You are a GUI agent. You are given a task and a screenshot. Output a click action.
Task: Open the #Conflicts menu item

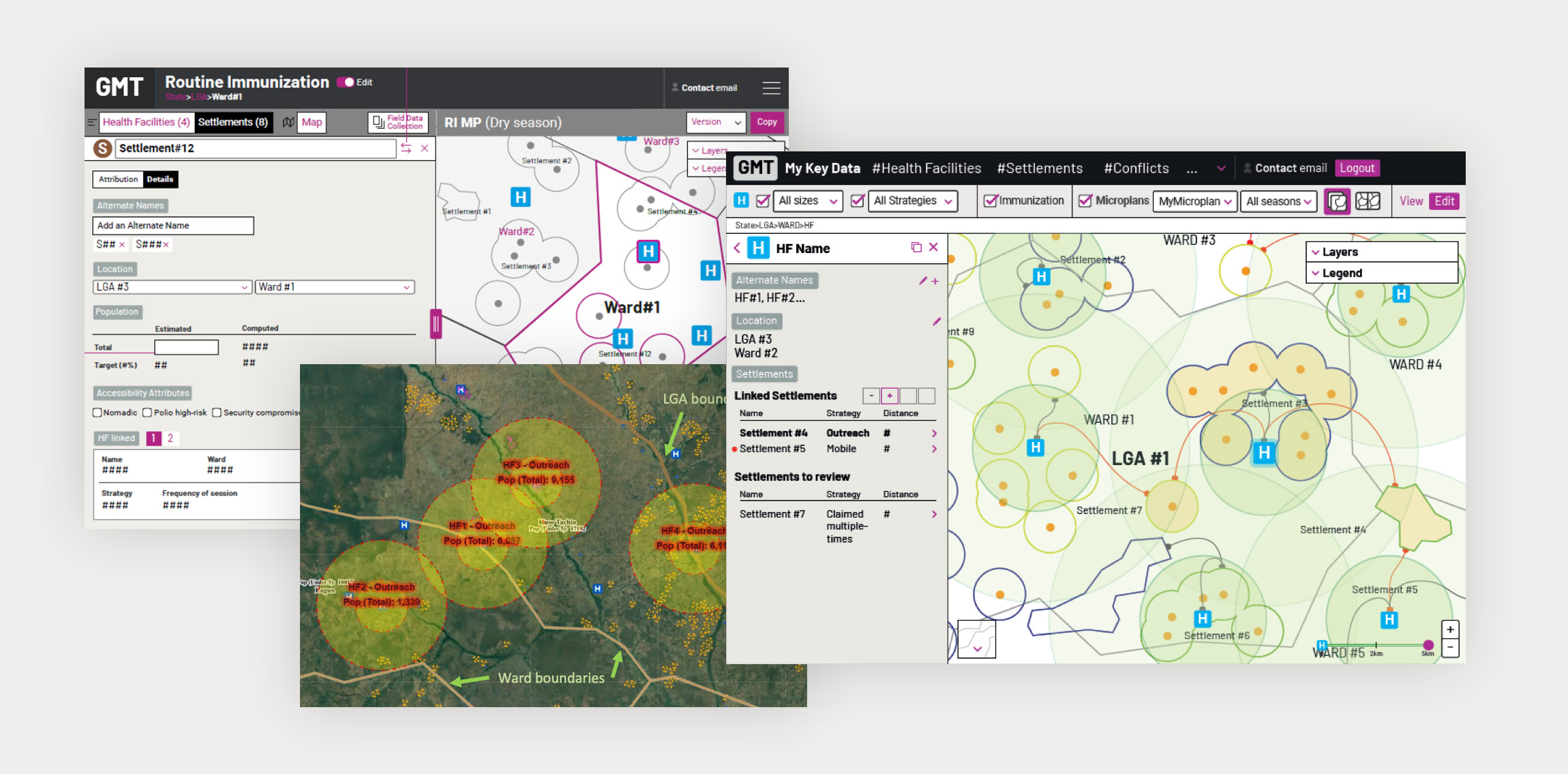point(1136,168)
